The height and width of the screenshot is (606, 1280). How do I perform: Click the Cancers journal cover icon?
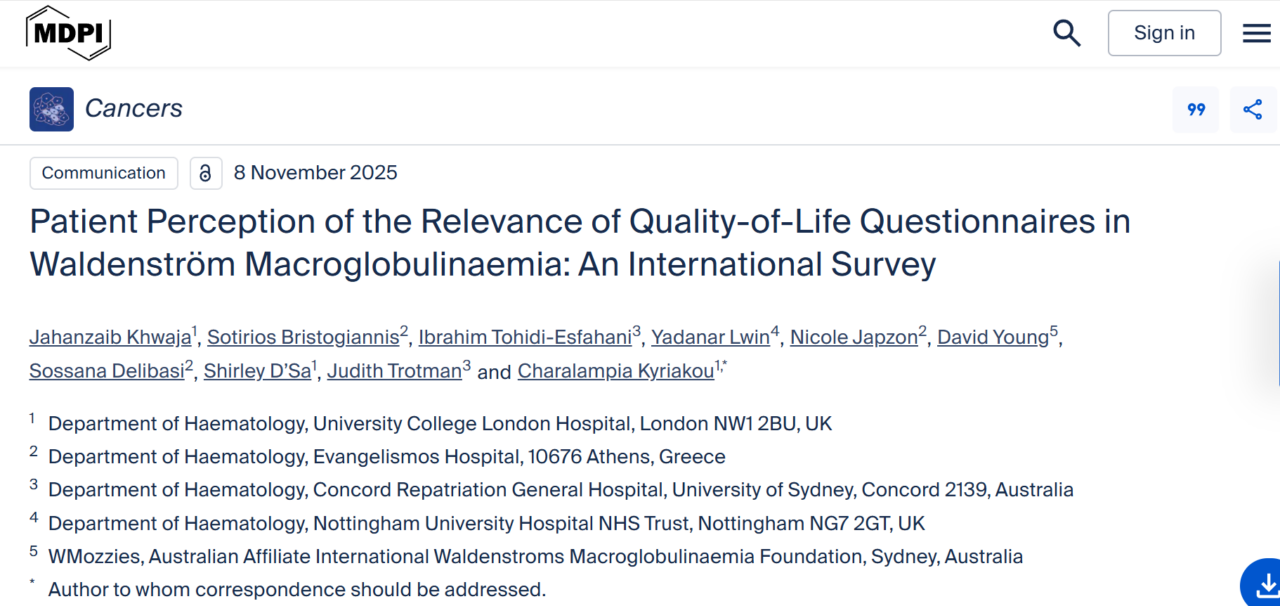(x=51, y=108)
